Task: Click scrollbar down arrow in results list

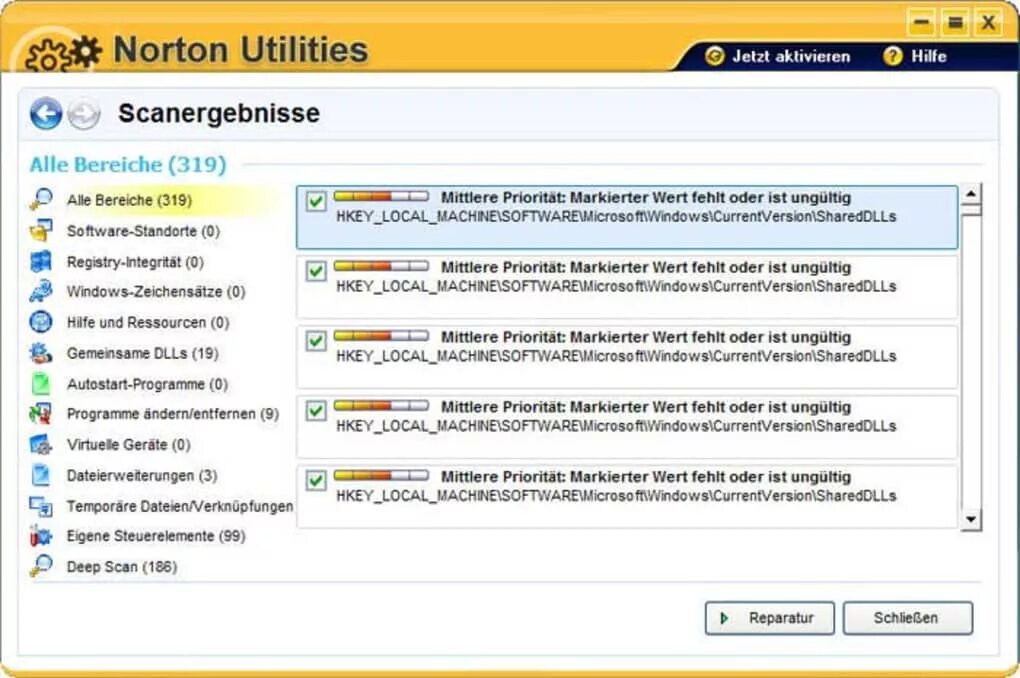Action: (971, 519)
